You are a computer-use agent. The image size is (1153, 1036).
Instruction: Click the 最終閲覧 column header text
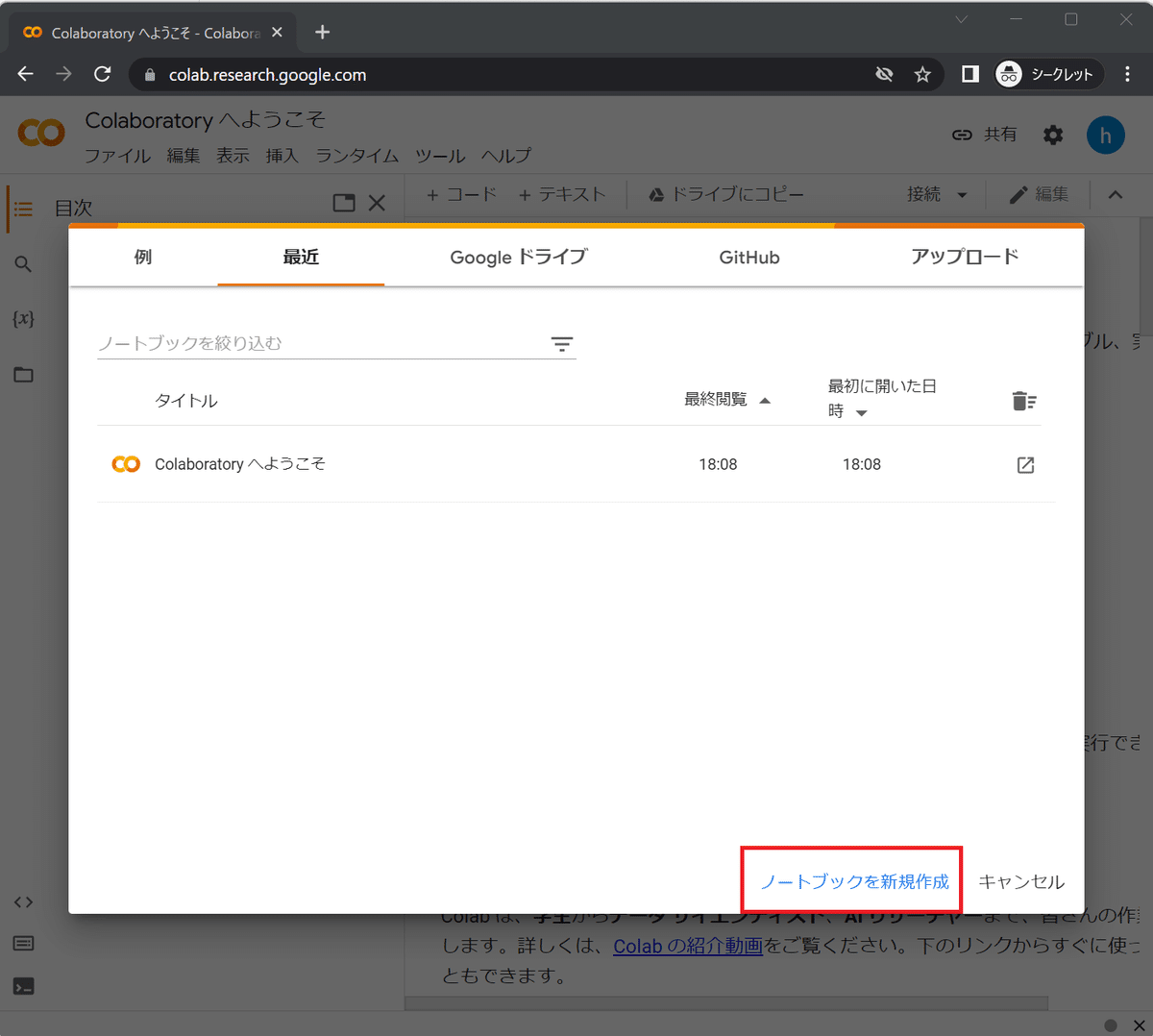pos(716,399)
